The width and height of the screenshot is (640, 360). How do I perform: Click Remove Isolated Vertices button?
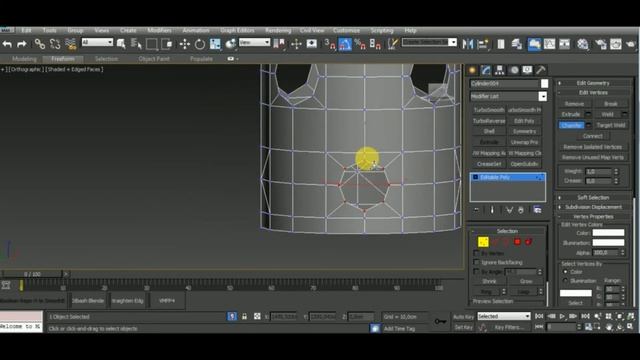pyautogui.click(x=593, y=147)
